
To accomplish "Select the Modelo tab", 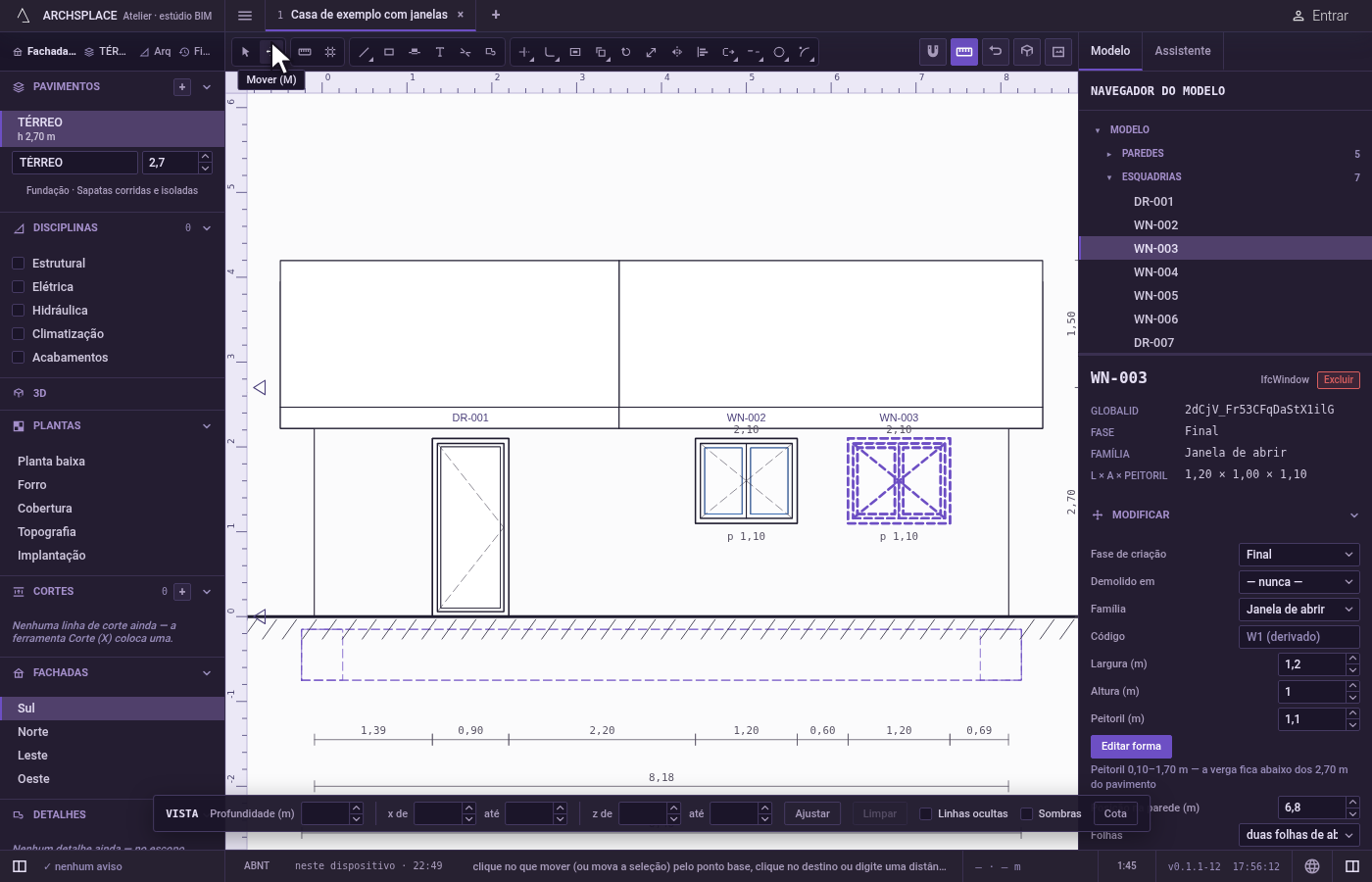I will pyautogui.click(x=1110, y=51).
